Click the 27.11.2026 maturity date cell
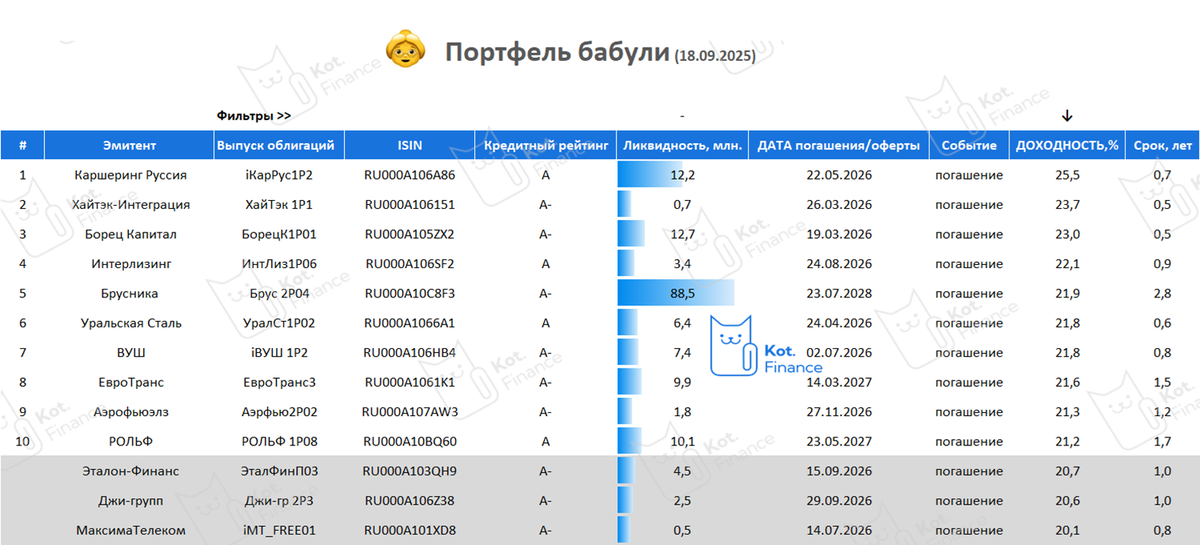 (839, 412)
